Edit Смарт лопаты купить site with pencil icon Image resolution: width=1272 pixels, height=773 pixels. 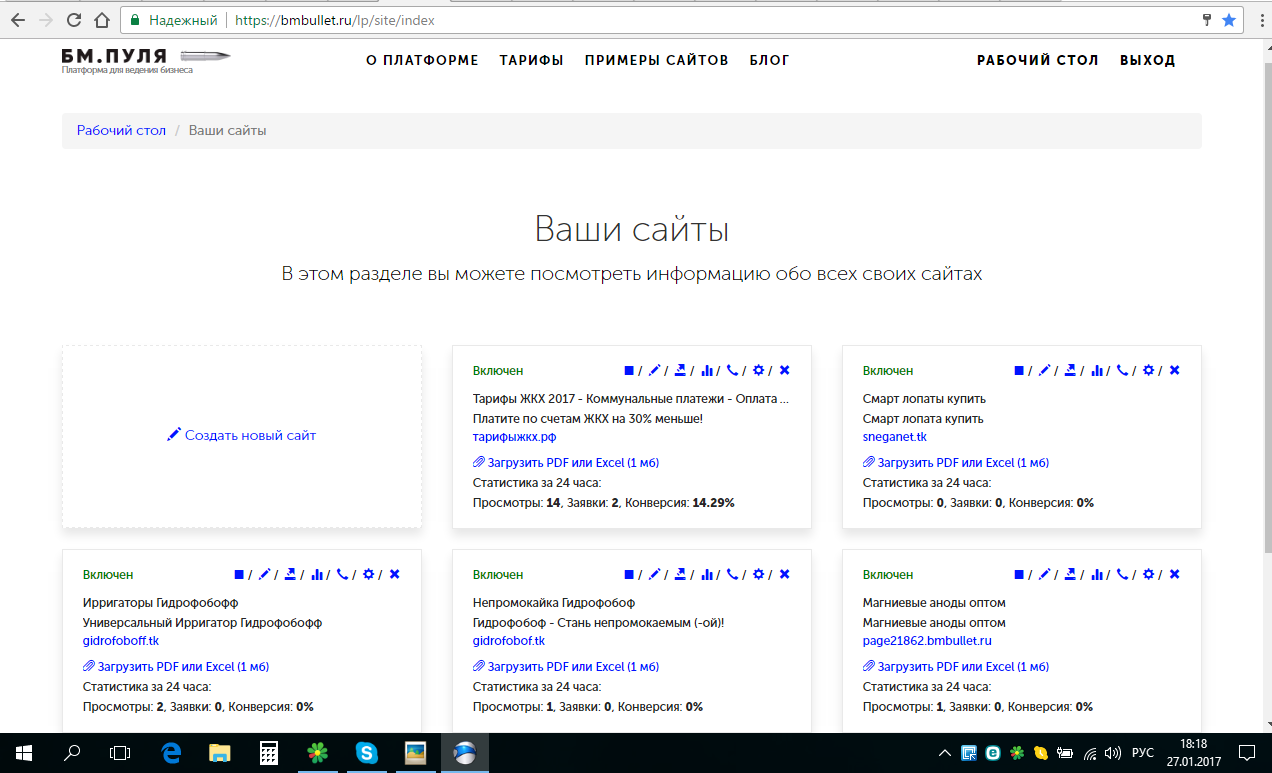(1045, 371)
